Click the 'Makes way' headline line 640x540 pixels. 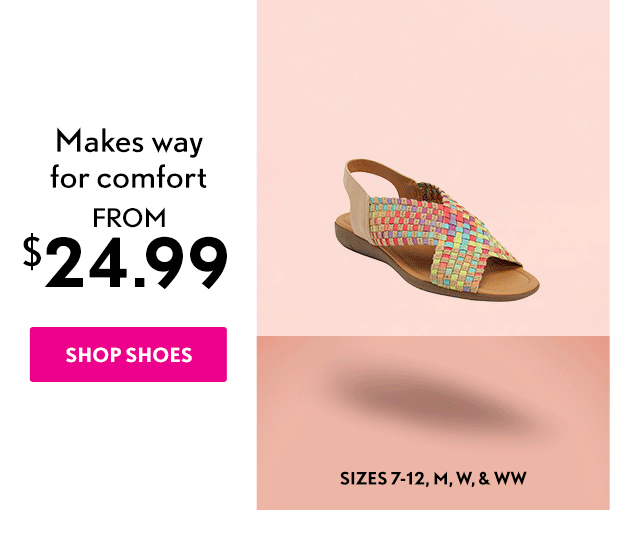129,142
